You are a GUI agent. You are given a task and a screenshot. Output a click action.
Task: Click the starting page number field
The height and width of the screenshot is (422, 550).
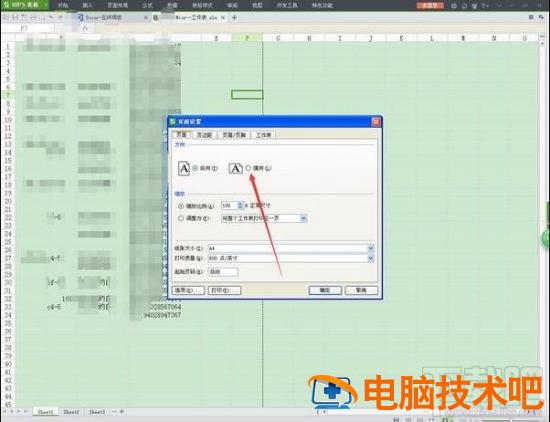pyautogui.click(x=223, y=272)
